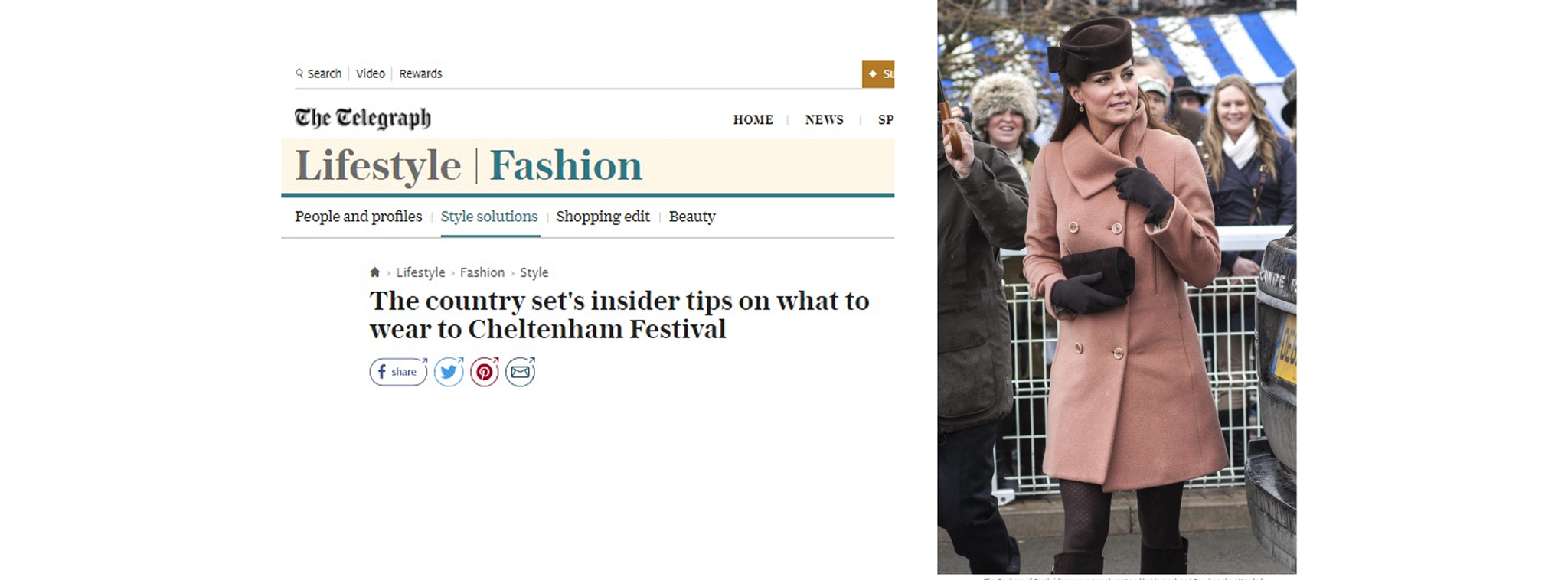Share the article on Facebook
The height and width of the screenshot is (580, 1568).
point(398,372)
